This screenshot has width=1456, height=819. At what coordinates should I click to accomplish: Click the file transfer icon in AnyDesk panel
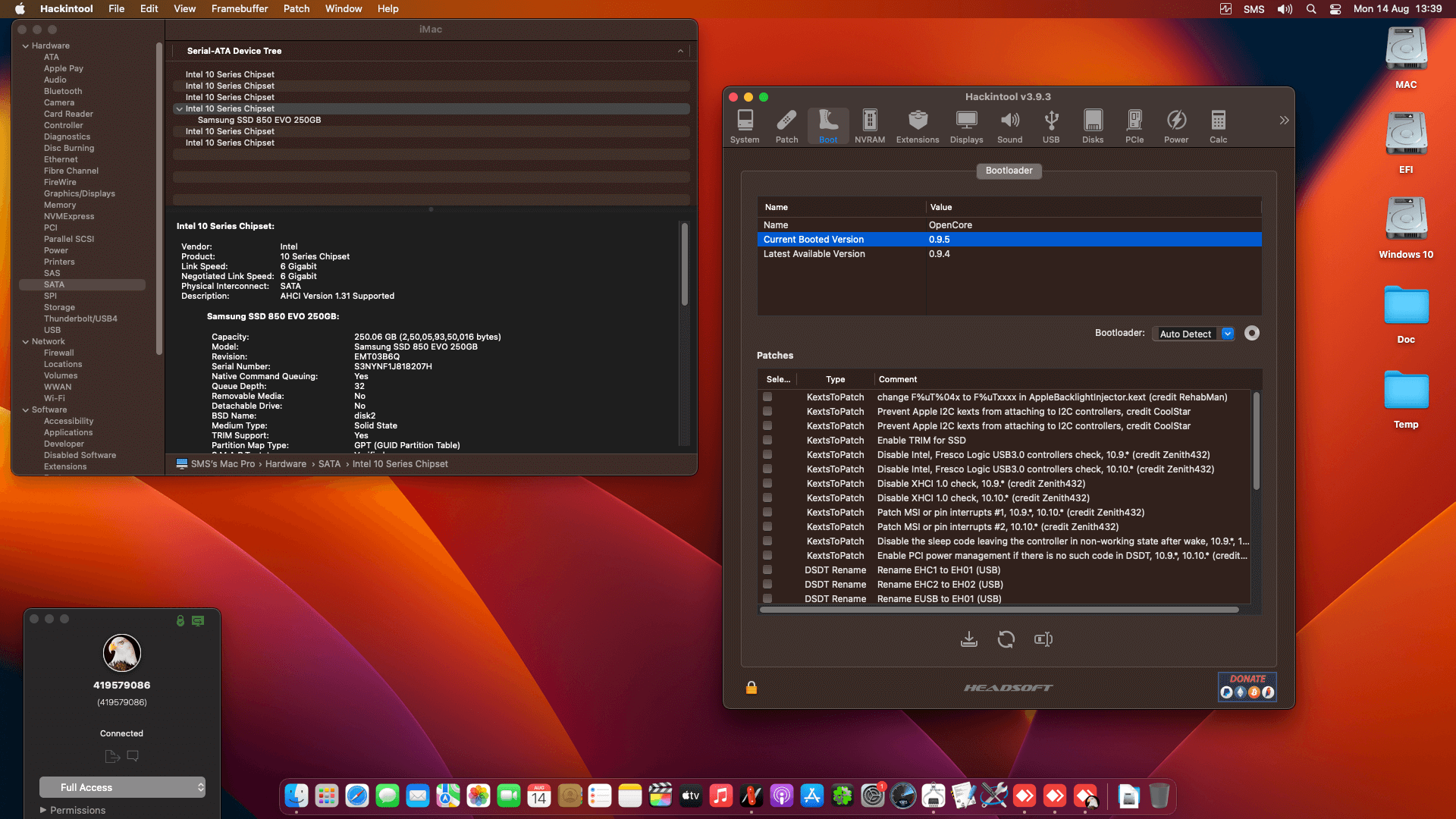112,756
